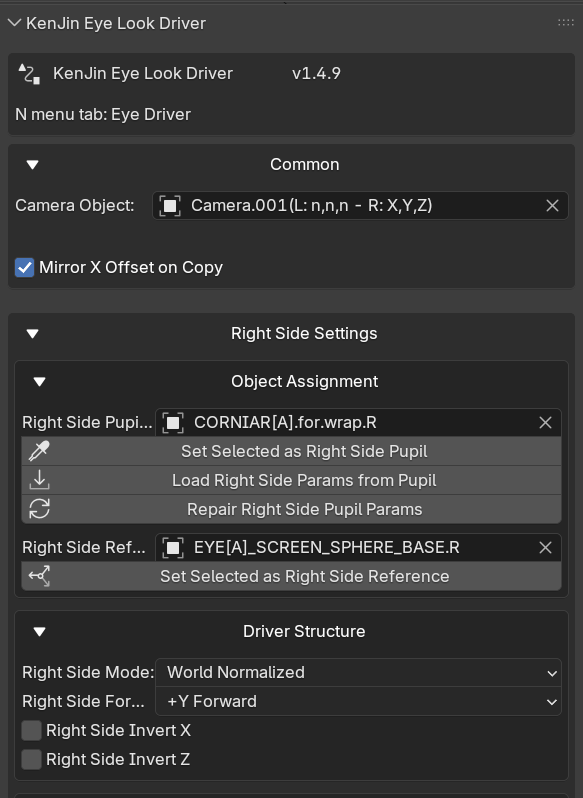The height and width of the screenshot is (798, 583).
Task: Enable Right Side Invert Z checkbox
Action: tap(31, 760)
